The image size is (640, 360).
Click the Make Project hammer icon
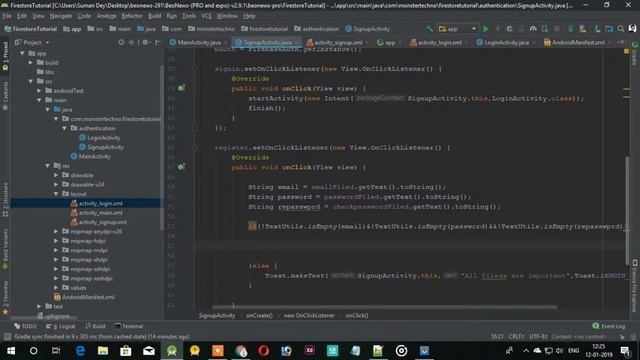click(x=429, y=29)
